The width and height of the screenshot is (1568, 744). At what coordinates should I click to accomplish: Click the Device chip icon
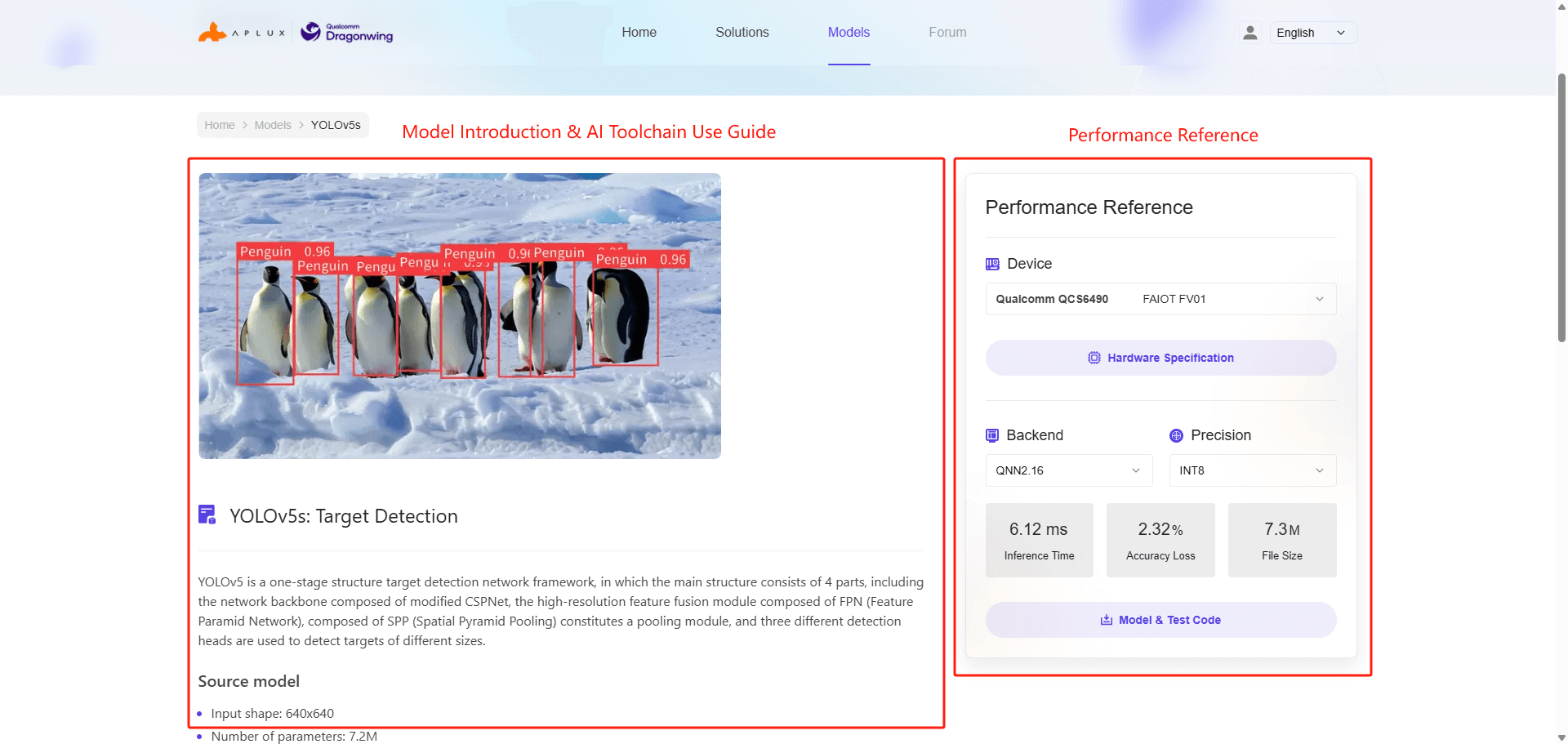click(992, 264)
